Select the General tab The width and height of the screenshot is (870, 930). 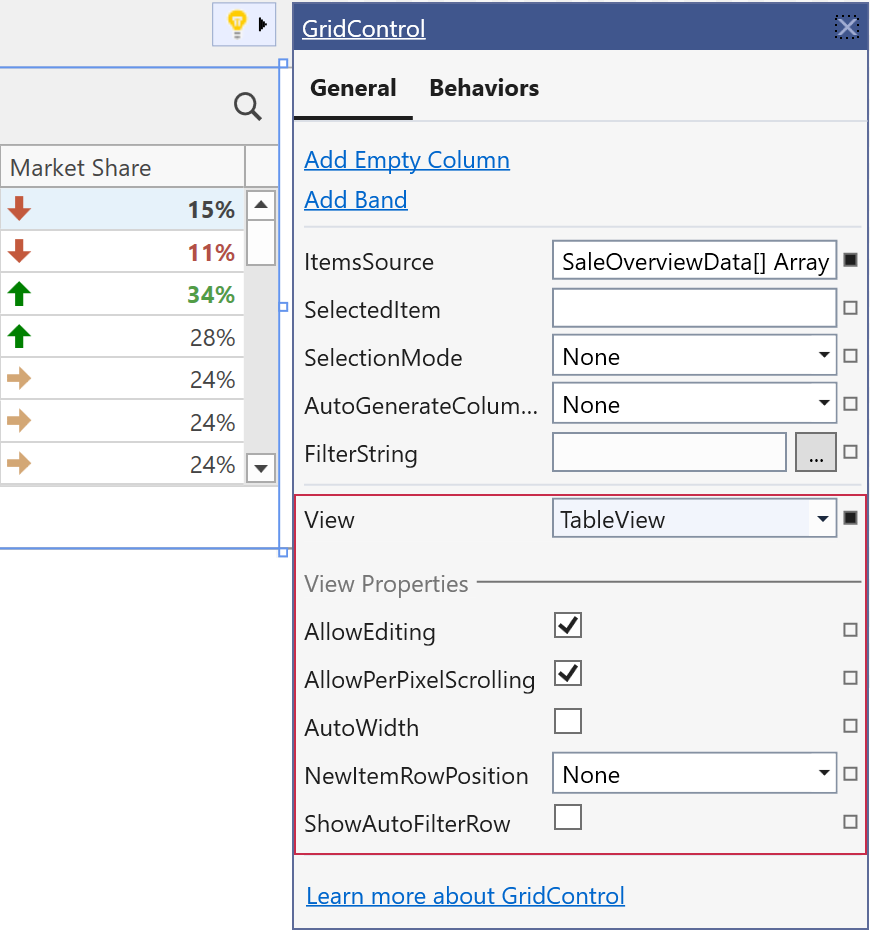(353, 88)
